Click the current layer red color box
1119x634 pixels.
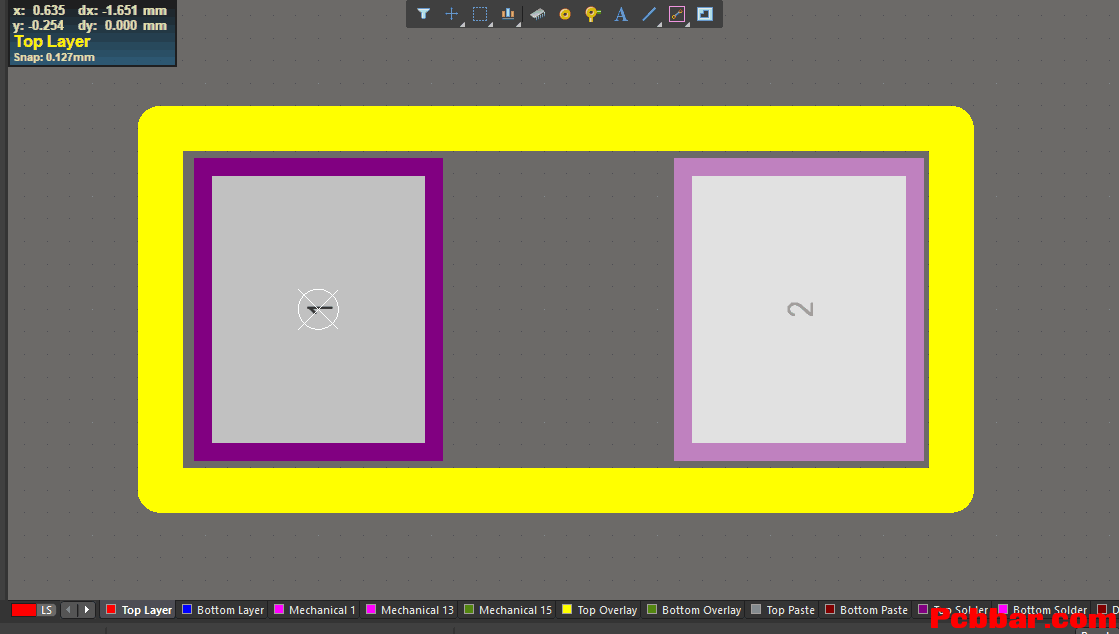pyautogui.click(x=24, y=610)
